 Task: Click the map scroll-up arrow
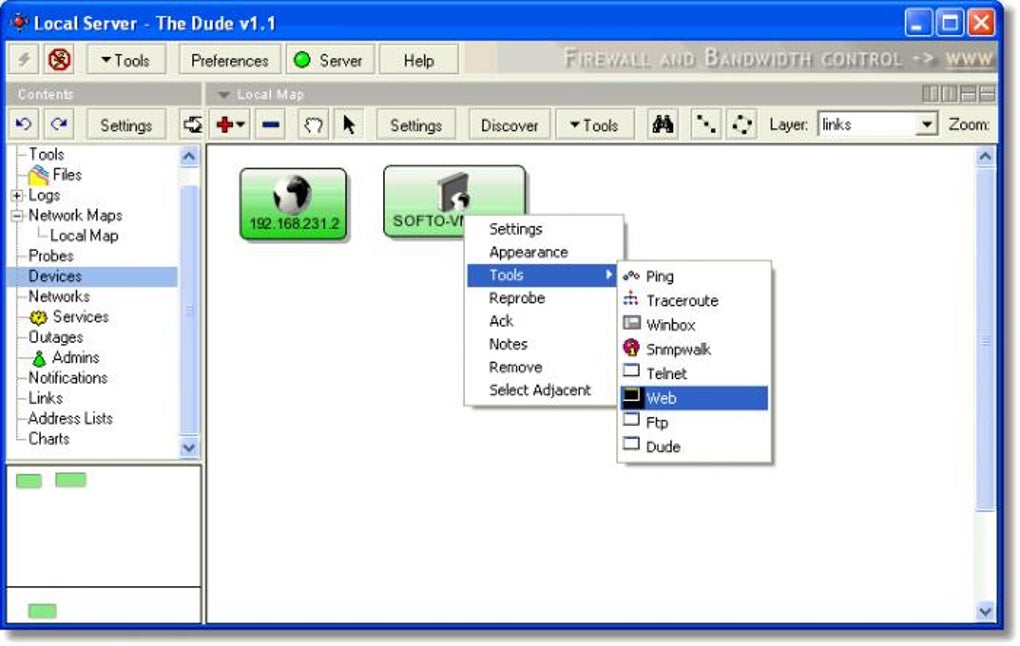(985, 156)
